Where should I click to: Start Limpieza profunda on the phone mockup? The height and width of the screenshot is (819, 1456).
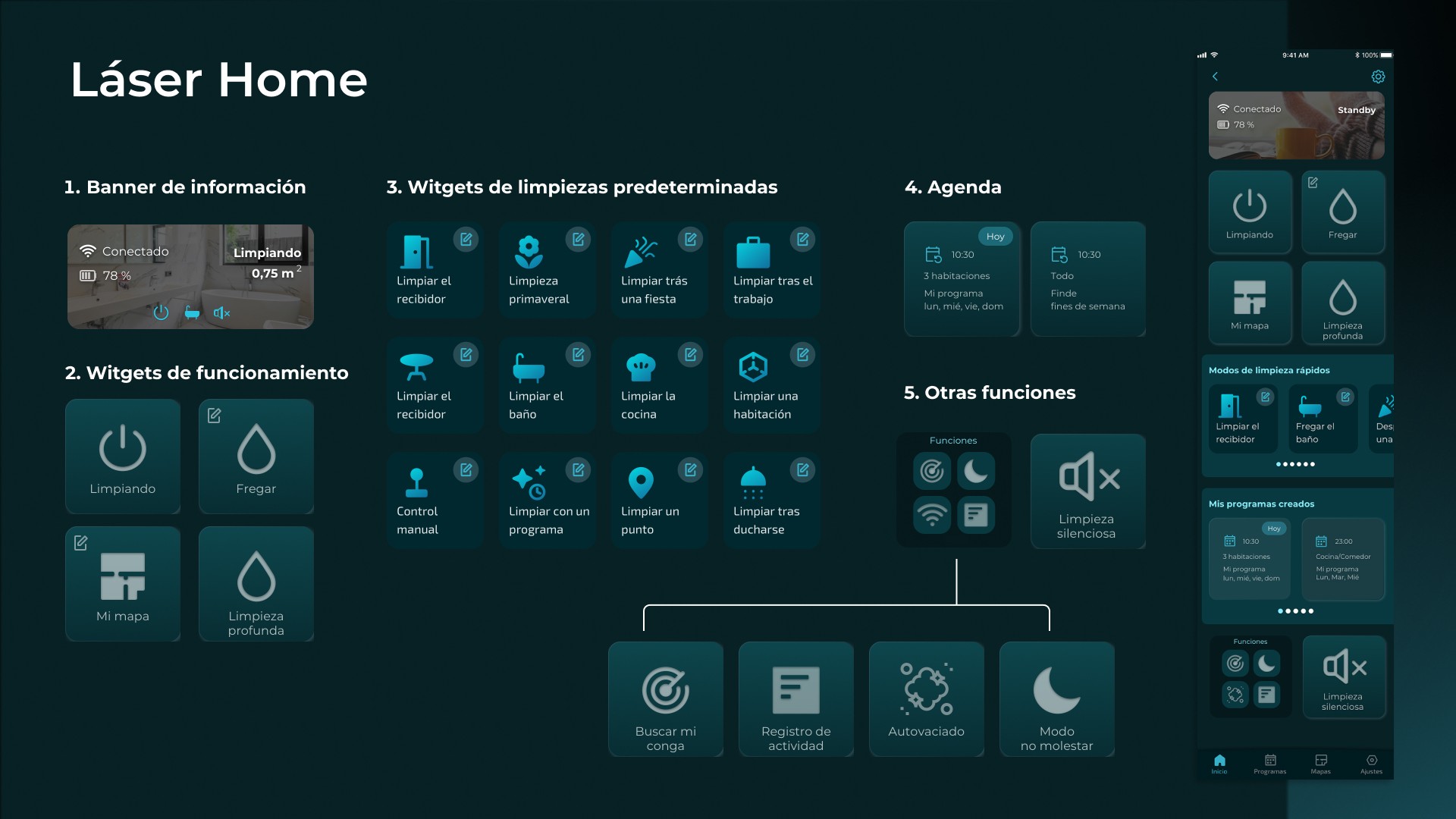click(x=1344, y=303)
